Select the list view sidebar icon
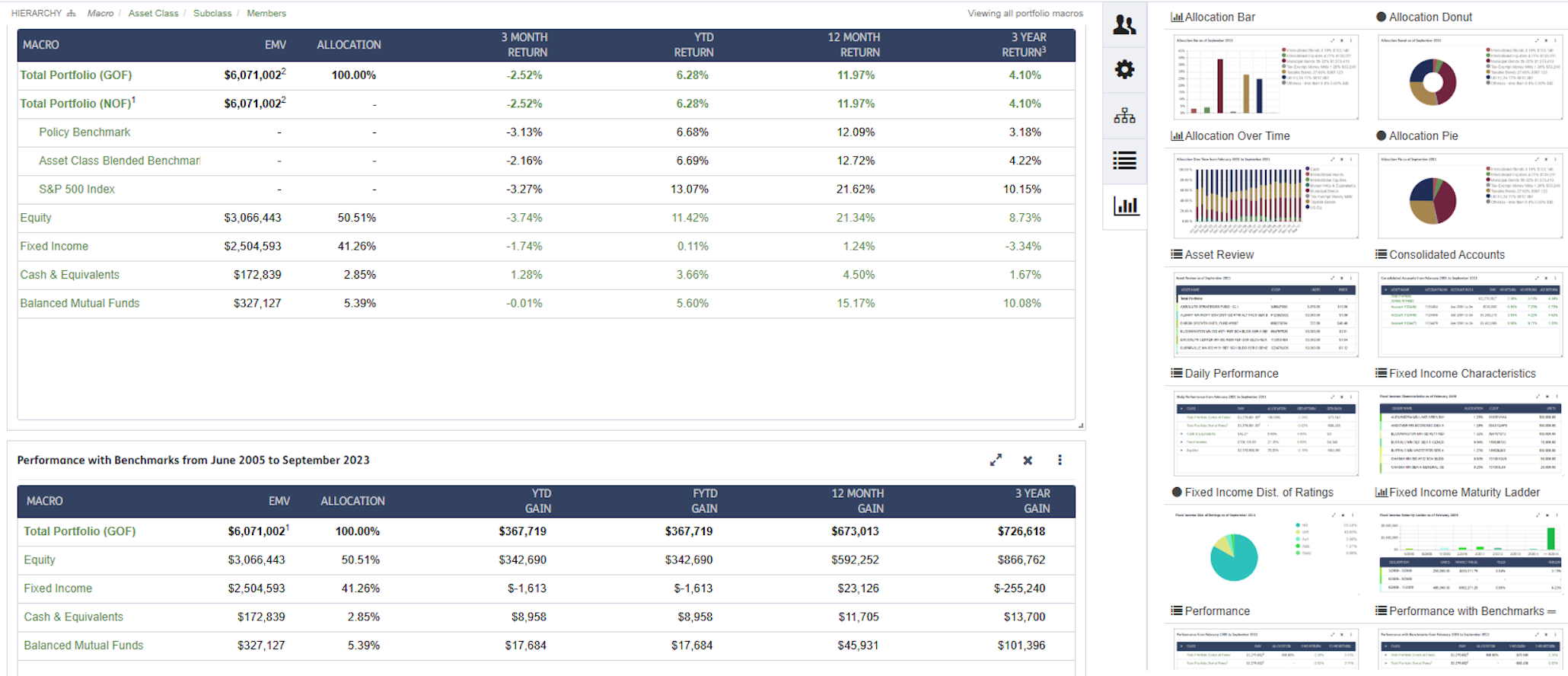 1124,161
